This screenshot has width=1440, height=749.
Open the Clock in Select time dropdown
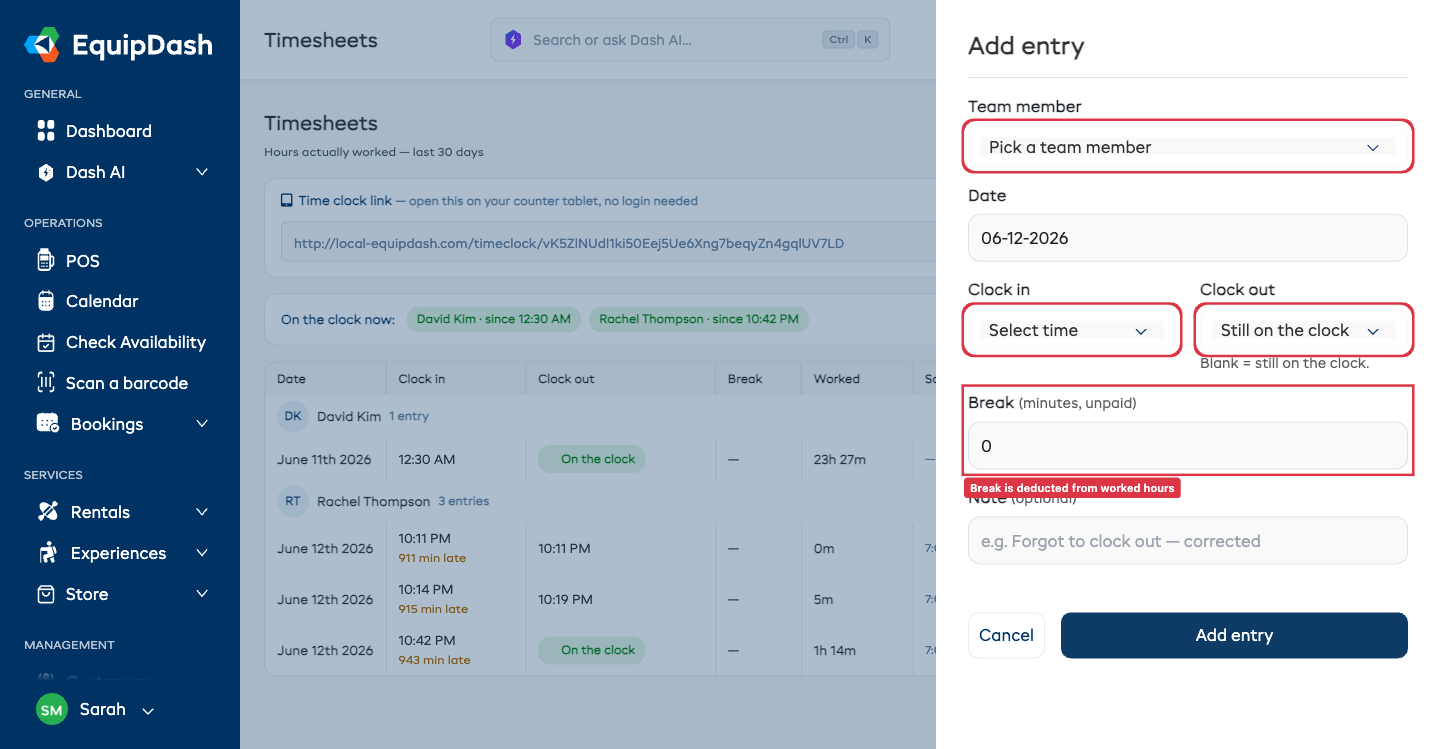click(1071, 330)
